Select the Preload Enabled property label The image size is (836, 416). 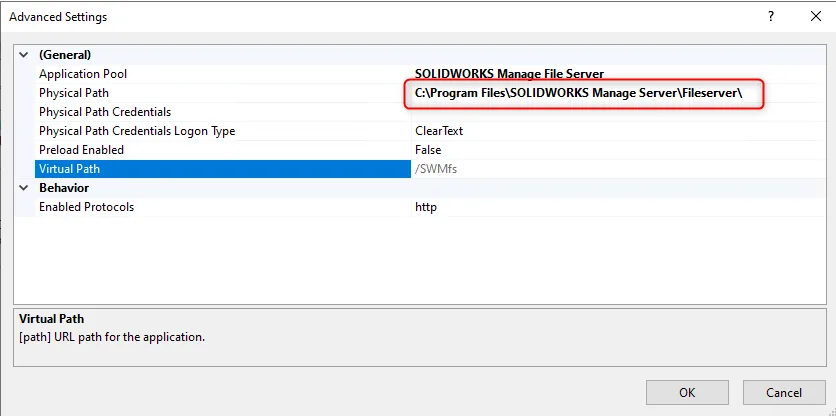[x=81, y=150]
